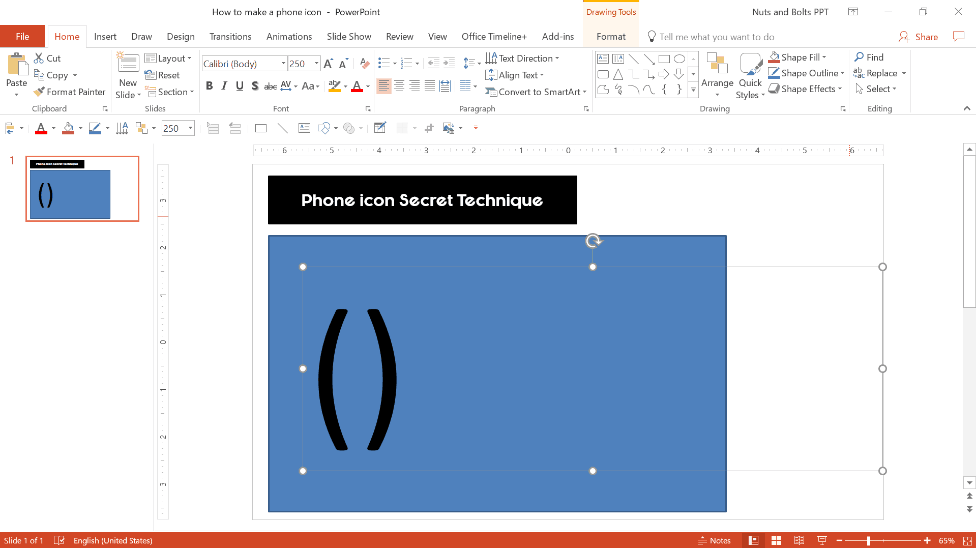
Task: Toggle Bold formatting
Action: coord(209,86)
